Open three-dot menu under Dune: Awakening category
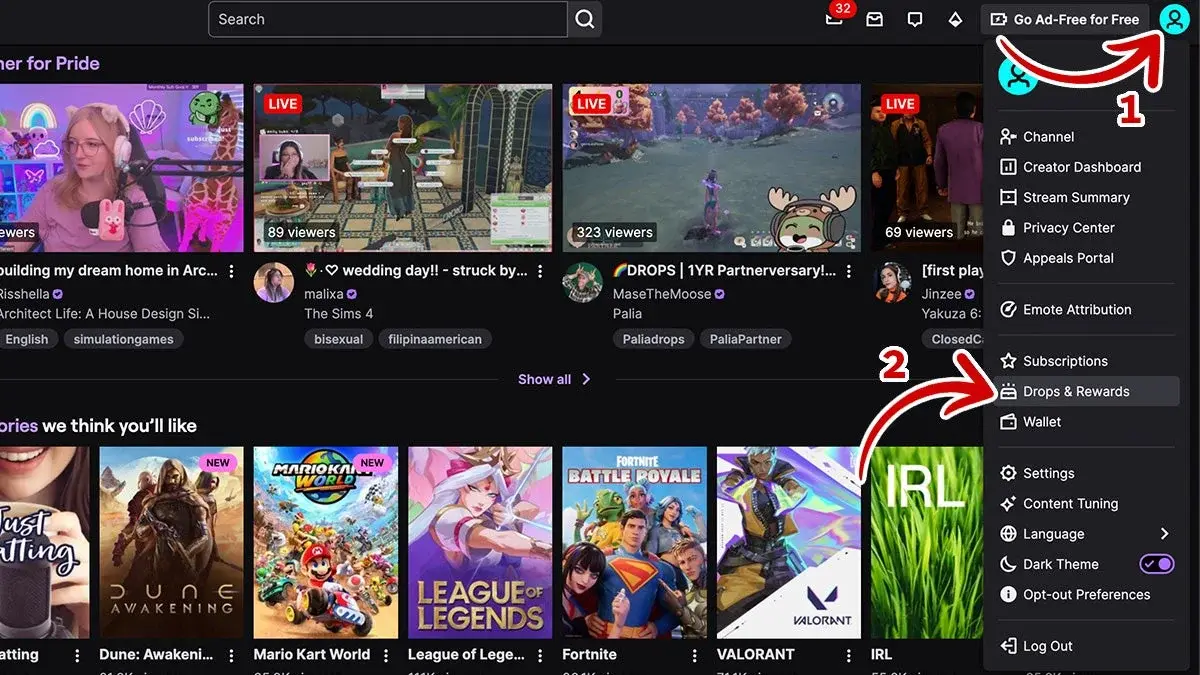 (x=232, y=655)
